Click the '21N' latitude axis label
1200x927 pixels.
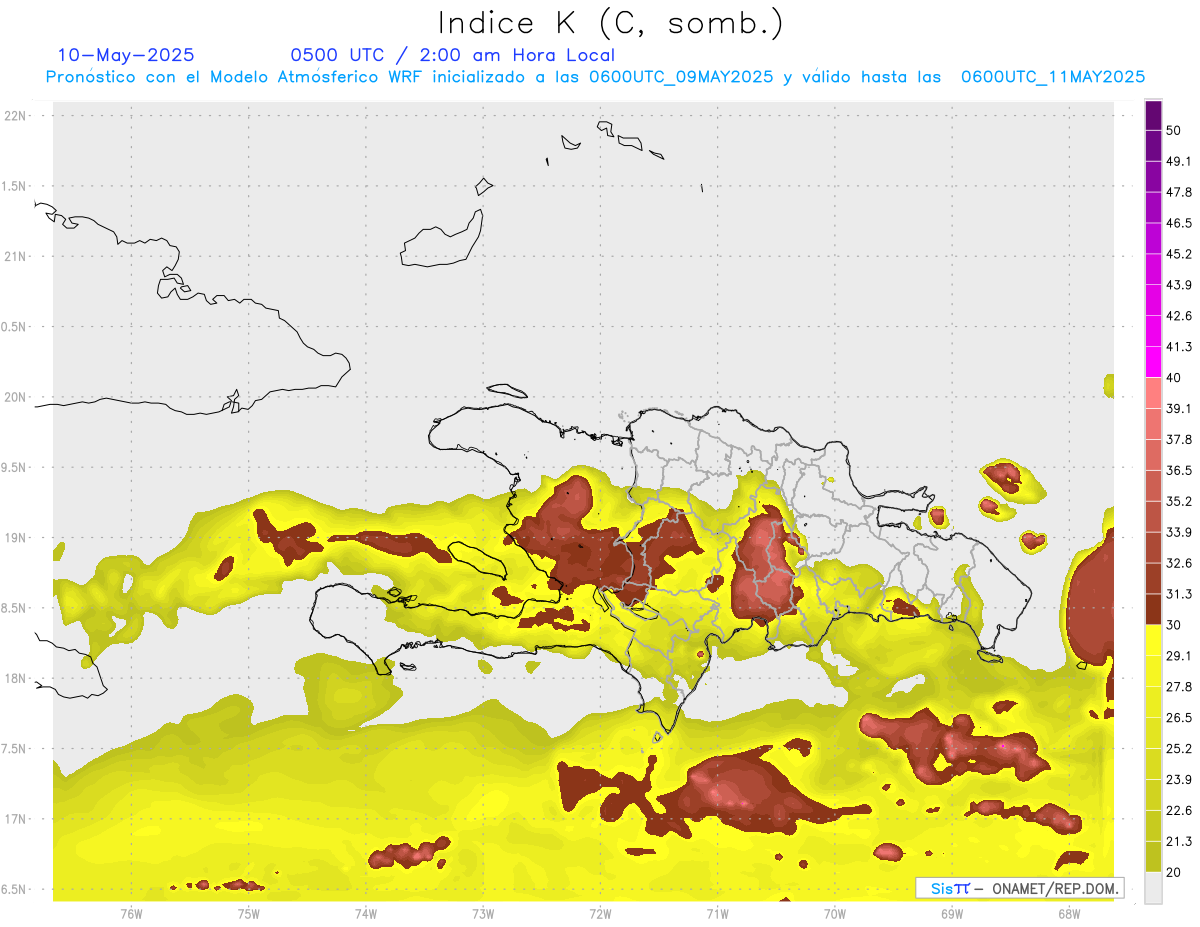pos(16,256)
